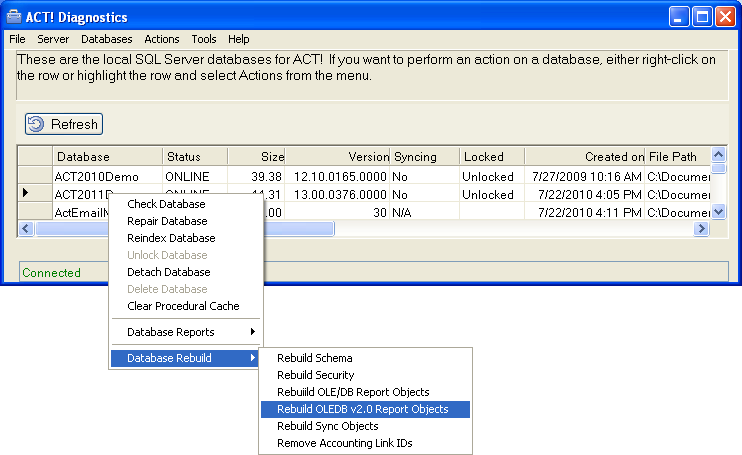Select Detach Database option
Image resolution: width=742 pixels, height=455 pixels.
tap(186, 272)
